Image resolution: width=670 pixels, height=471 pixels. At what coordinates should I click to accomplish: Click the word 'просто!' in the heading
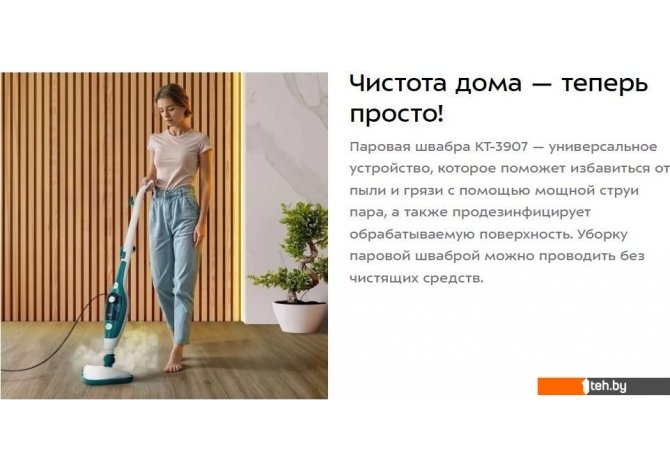[396, 115]
